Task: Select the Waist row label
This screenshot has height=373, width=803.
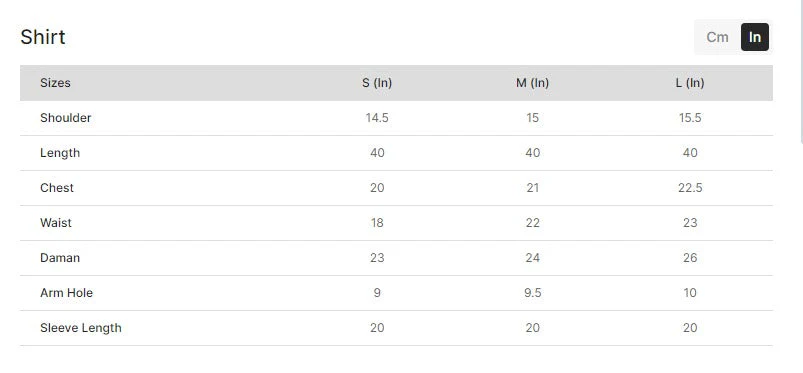Action: (x=56, y=223)
